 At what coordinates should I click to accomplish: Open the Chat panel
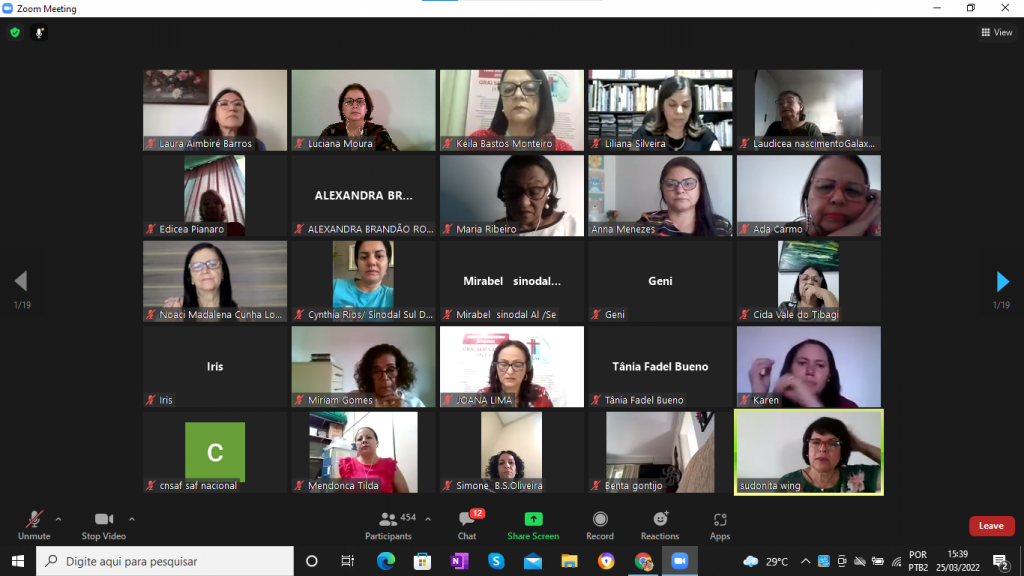[x=467, y=524]
